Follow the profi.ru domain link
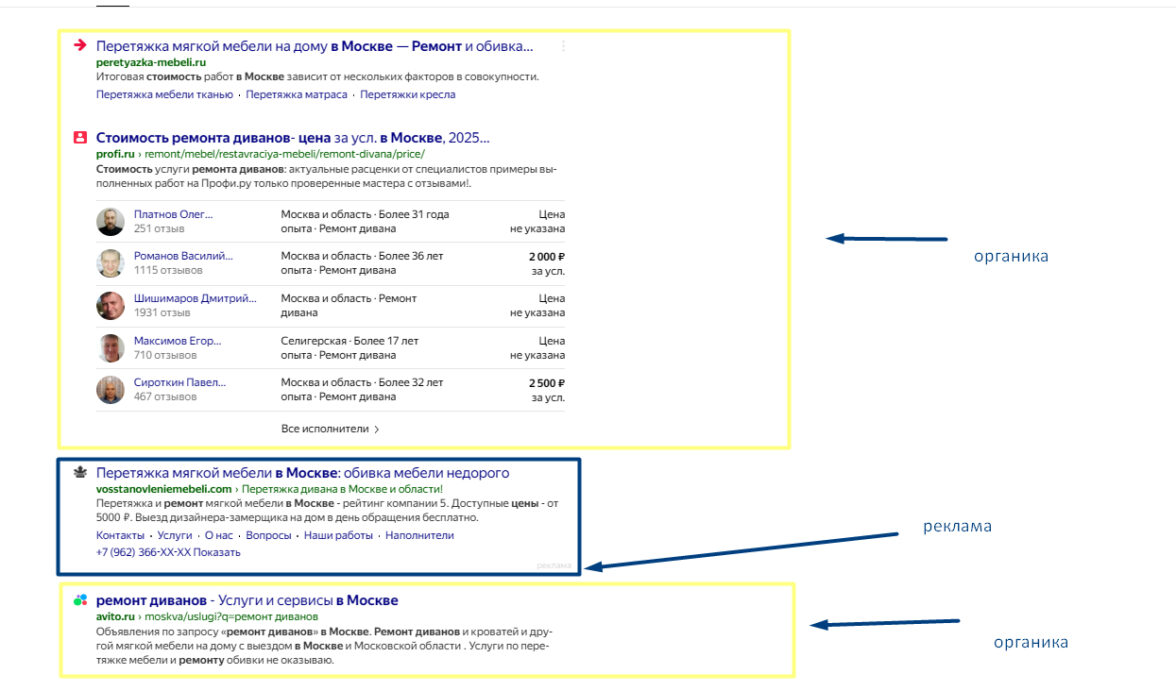 point(115,154)
